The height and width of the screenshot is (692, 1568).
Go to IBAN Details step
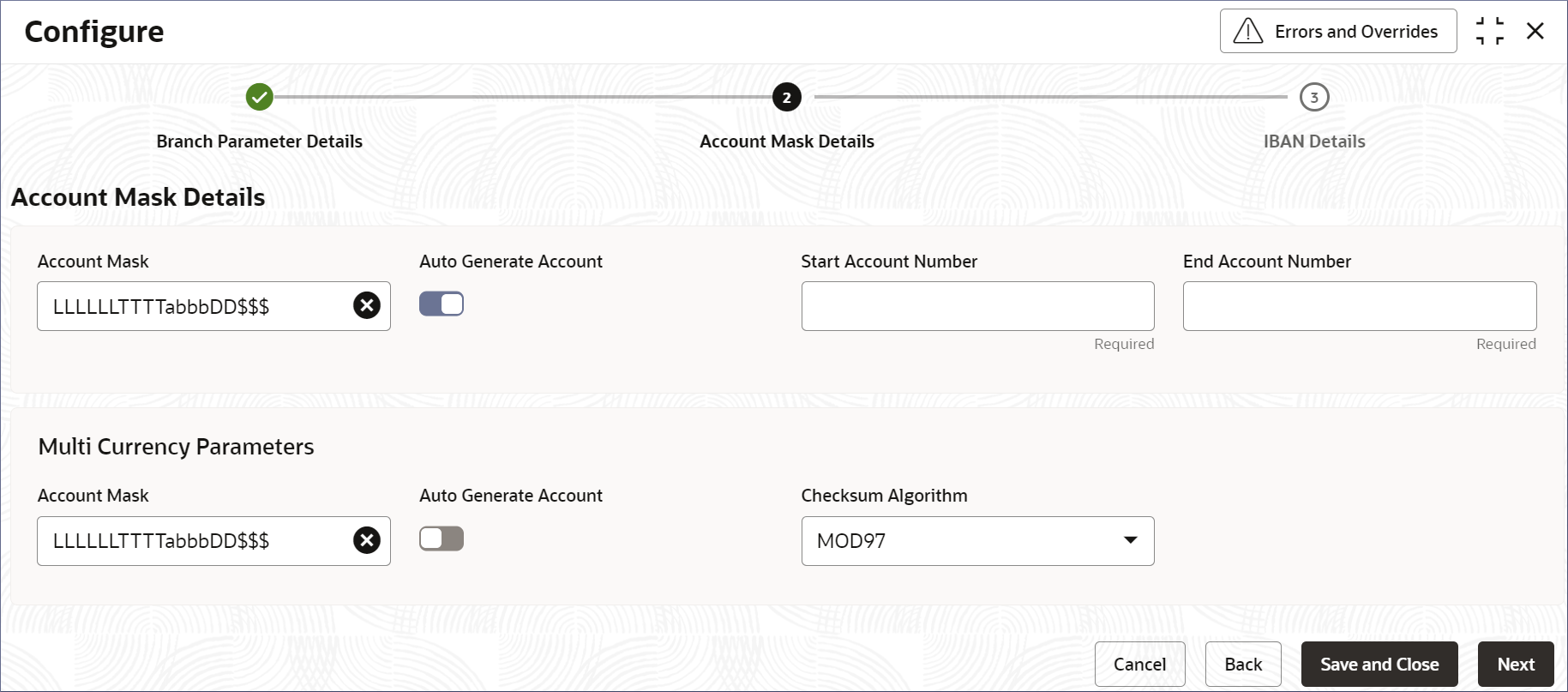tap(1313, 141)
